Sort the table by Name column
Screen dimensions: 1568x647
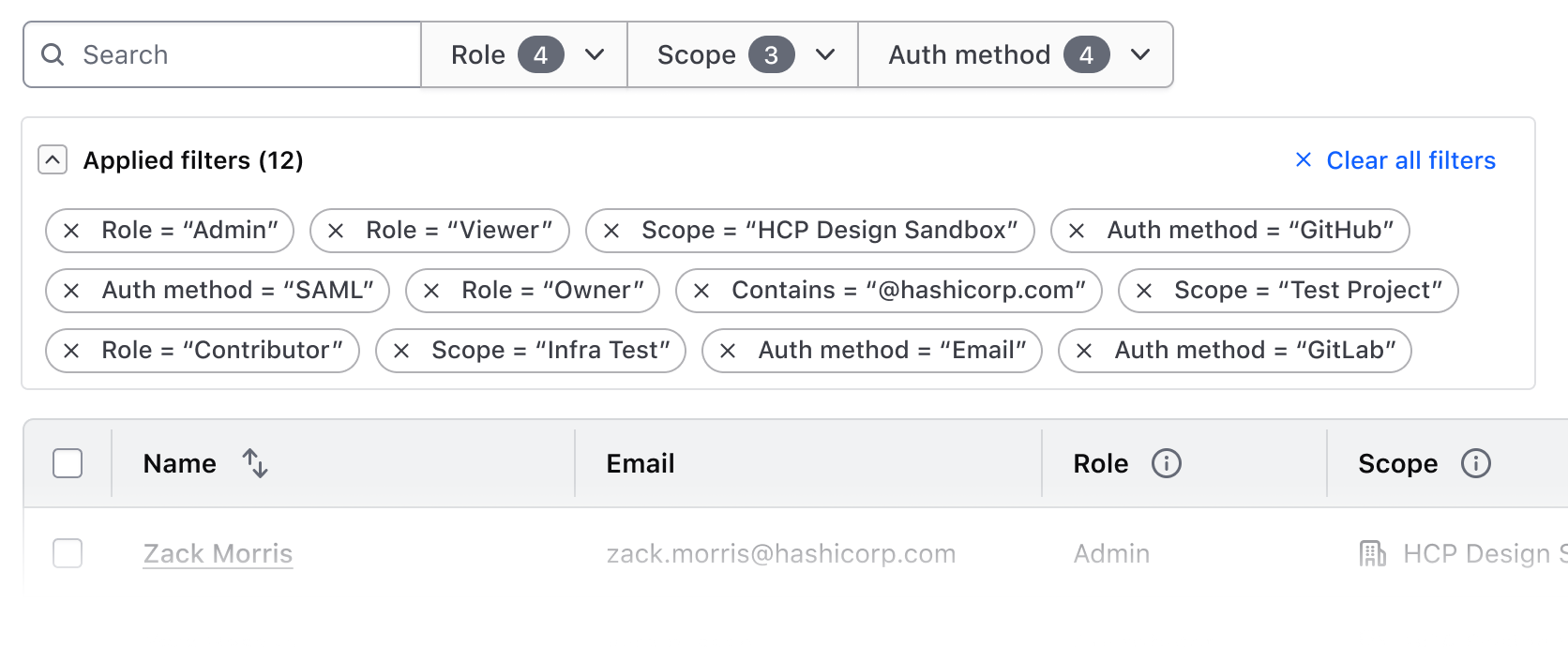pos(255,463)
